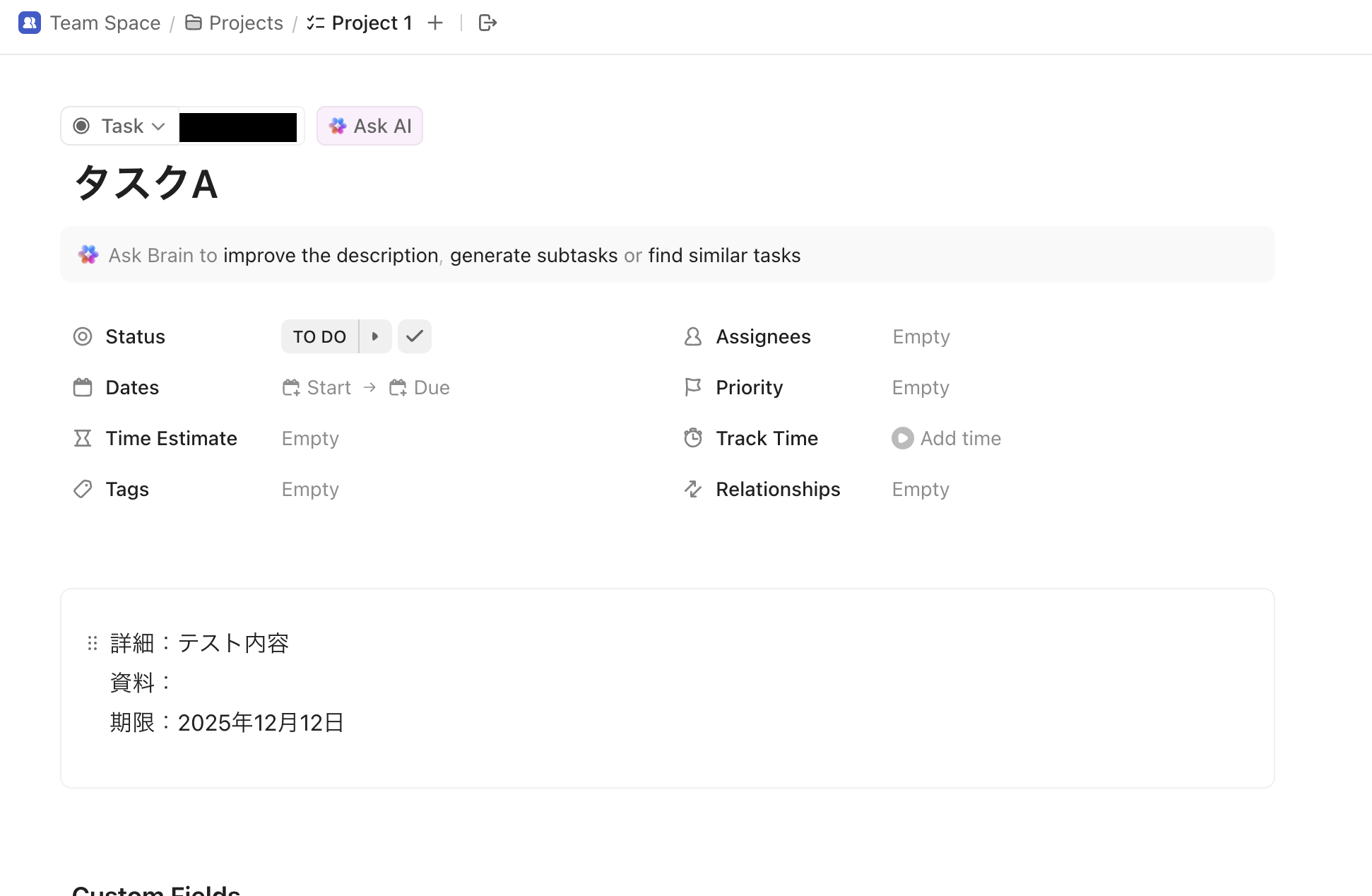Click 'improve the description' Brain link
The height and width of the screenshot is (896, 1372).
331,255
